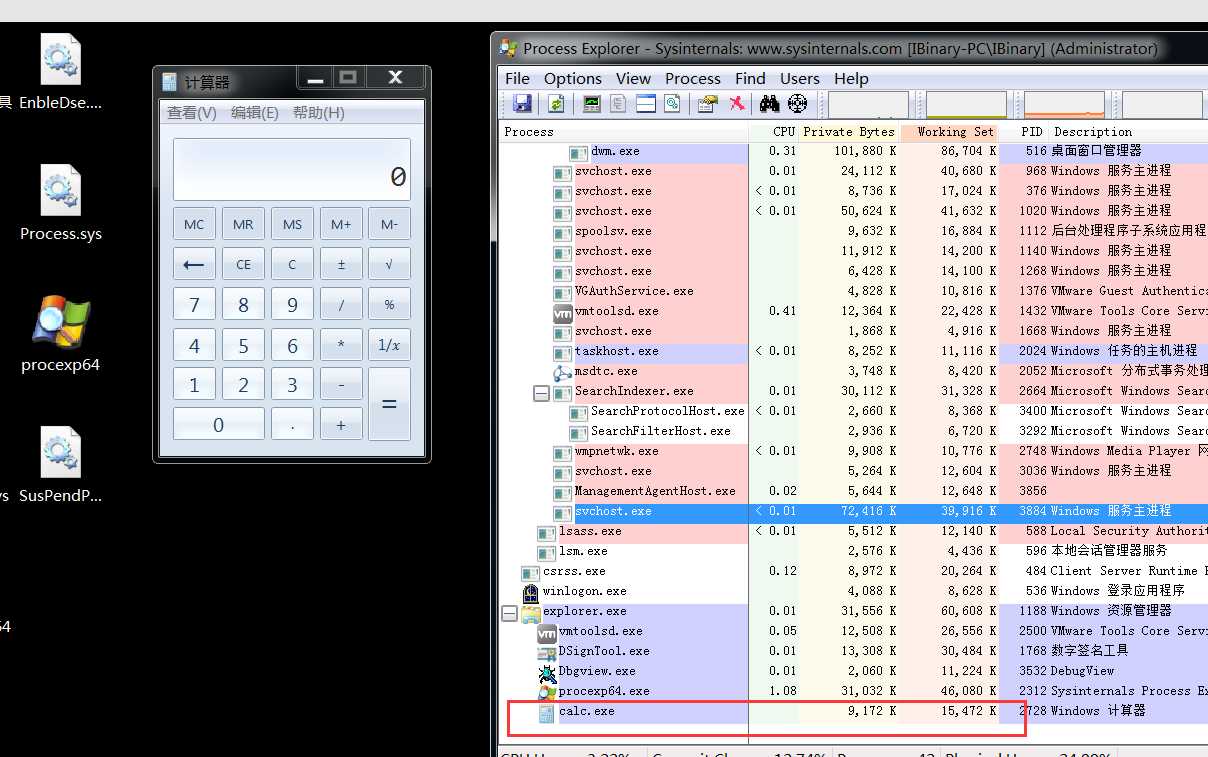1208x757 pixels.
Task: Sort by Private Bytes column header
Action: (x=849, y=132)
